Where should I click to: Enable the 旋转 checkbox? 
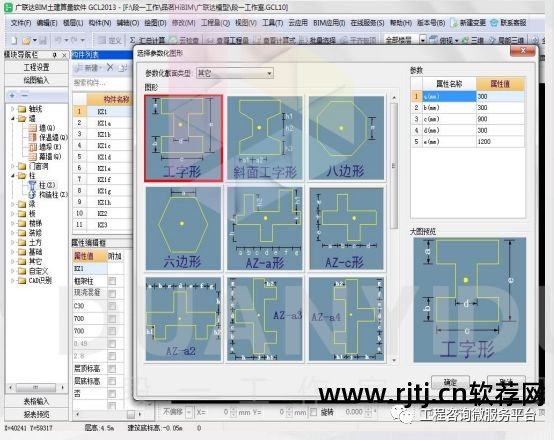pos(313,412)
